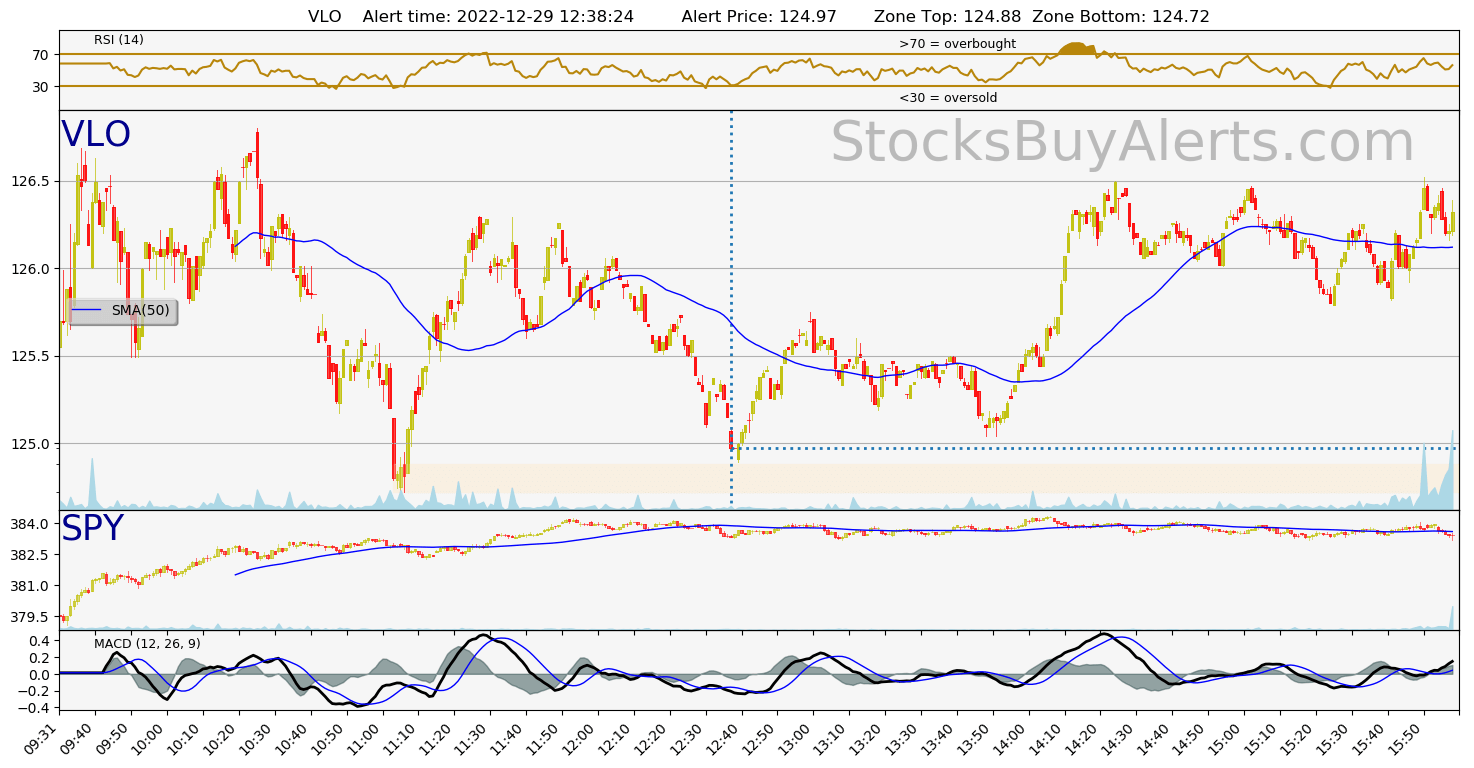Viewport: 1474px width, 768px height.
Task: Click the 11:00 time axis label
Action: 365,738
